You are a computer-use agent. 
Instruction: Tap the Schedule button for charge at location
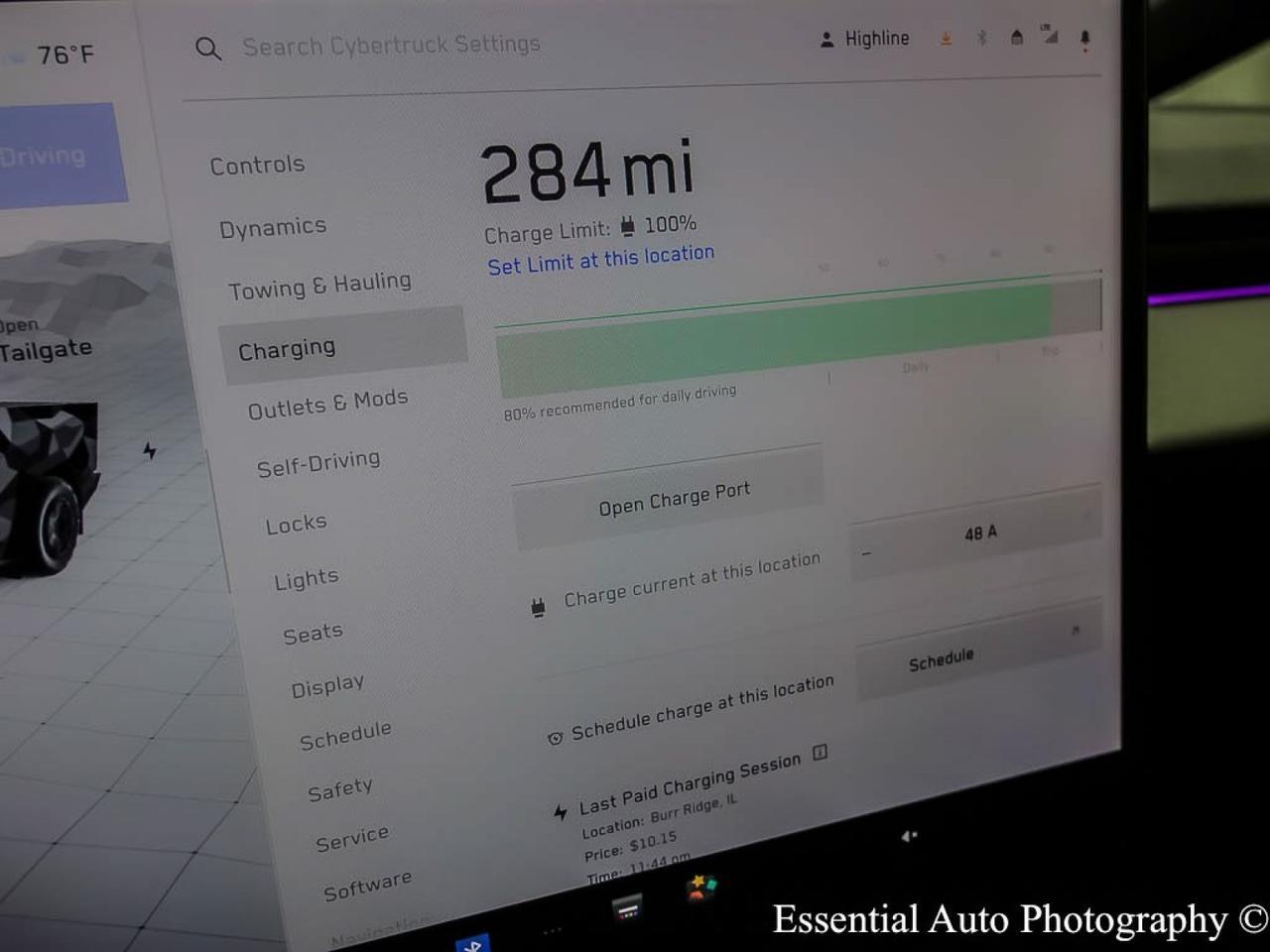click(978, 651)
